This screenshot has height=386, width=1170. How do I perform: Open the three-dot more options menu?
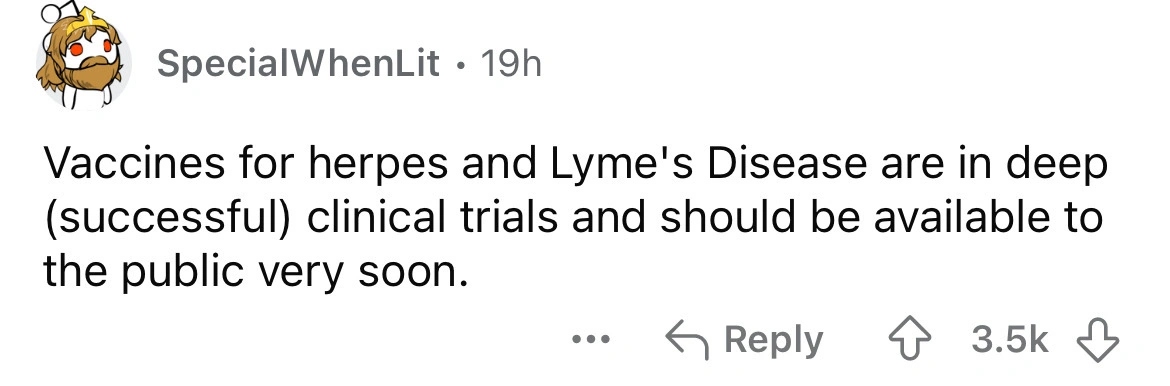(591, 340)
